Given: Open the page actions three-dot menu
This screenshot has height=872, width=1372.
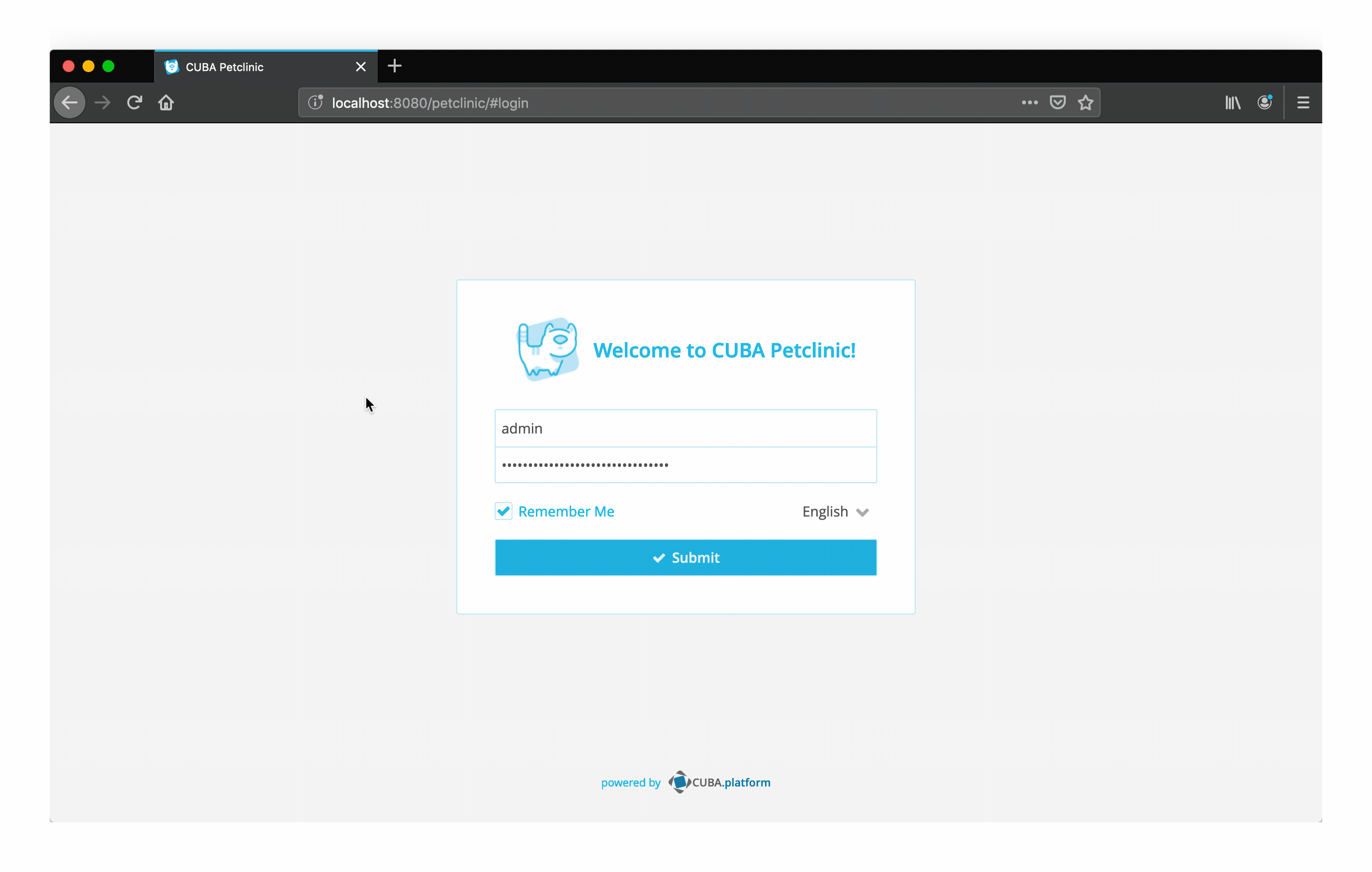Looking at the screenshot, I should 1029,102.
